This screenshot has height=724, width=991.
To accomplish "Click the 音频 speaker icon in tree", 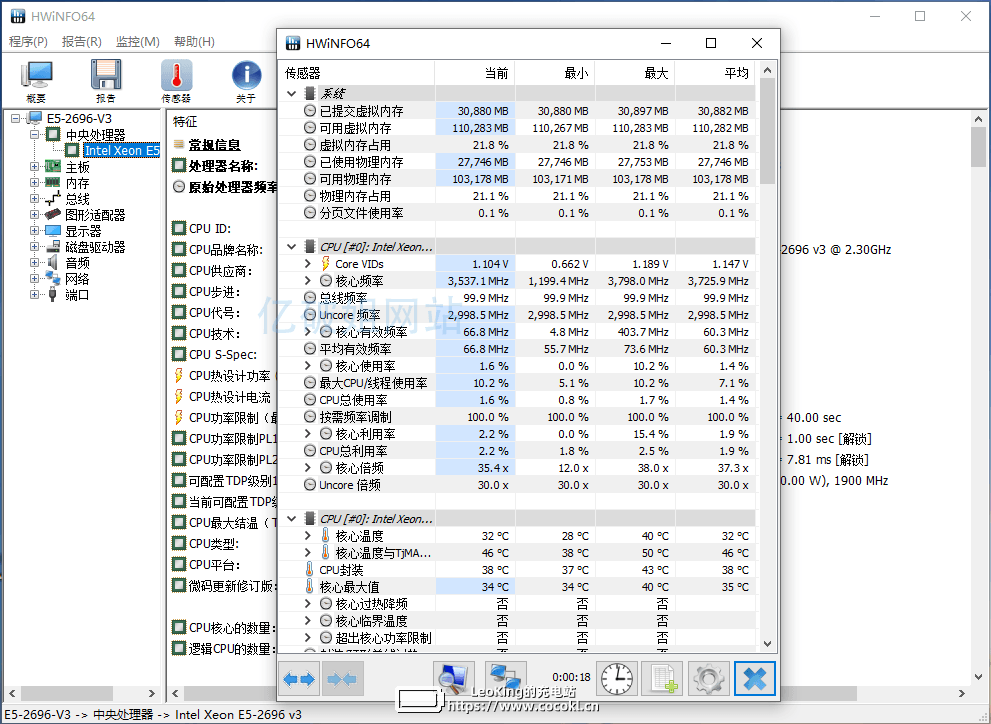I will click(52, 263).
